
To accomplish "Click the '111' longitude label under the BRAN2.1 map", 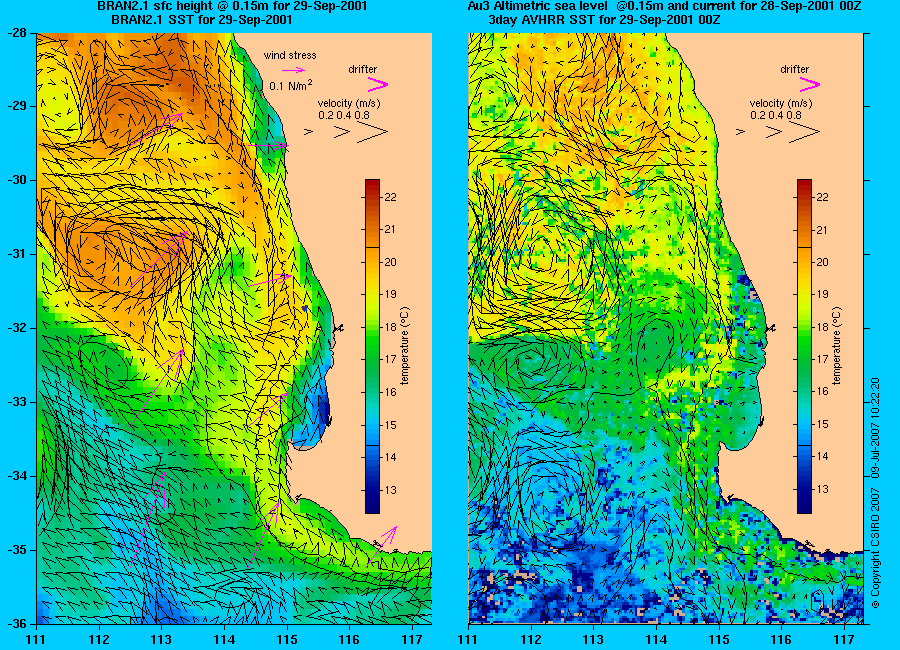I will click(36, 640).
